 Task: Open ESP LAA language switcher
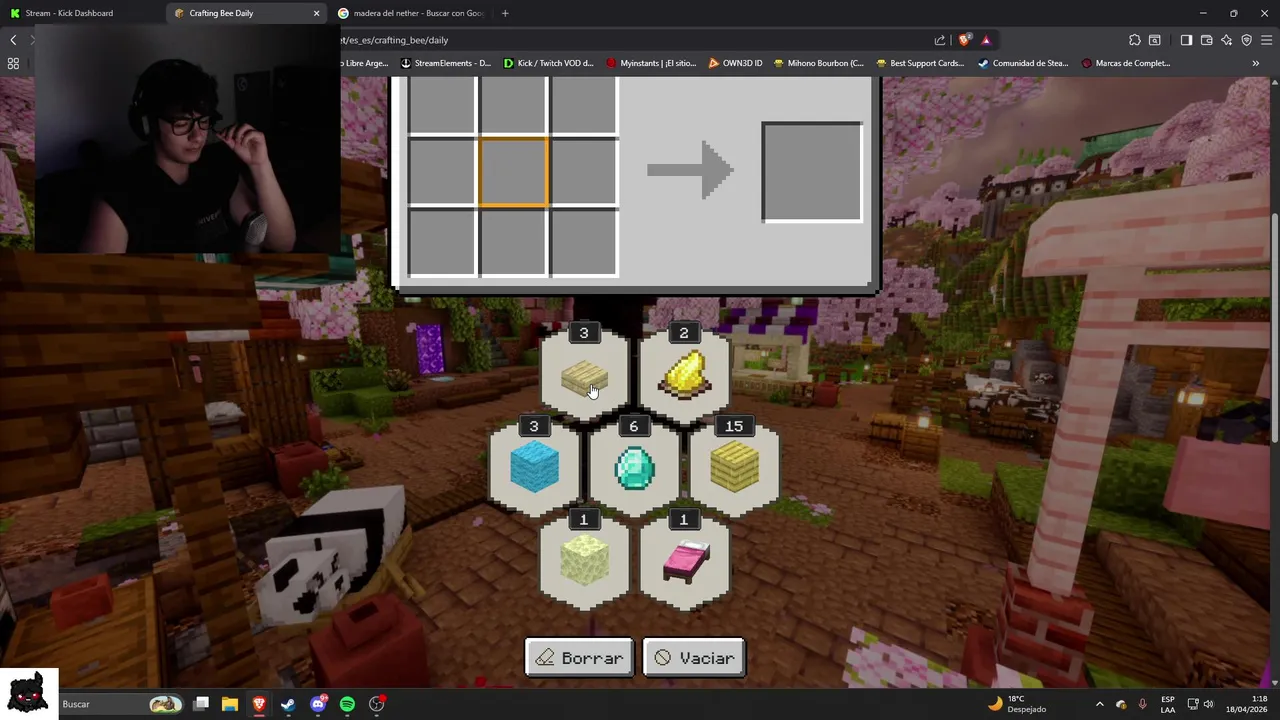(1168, 704)
